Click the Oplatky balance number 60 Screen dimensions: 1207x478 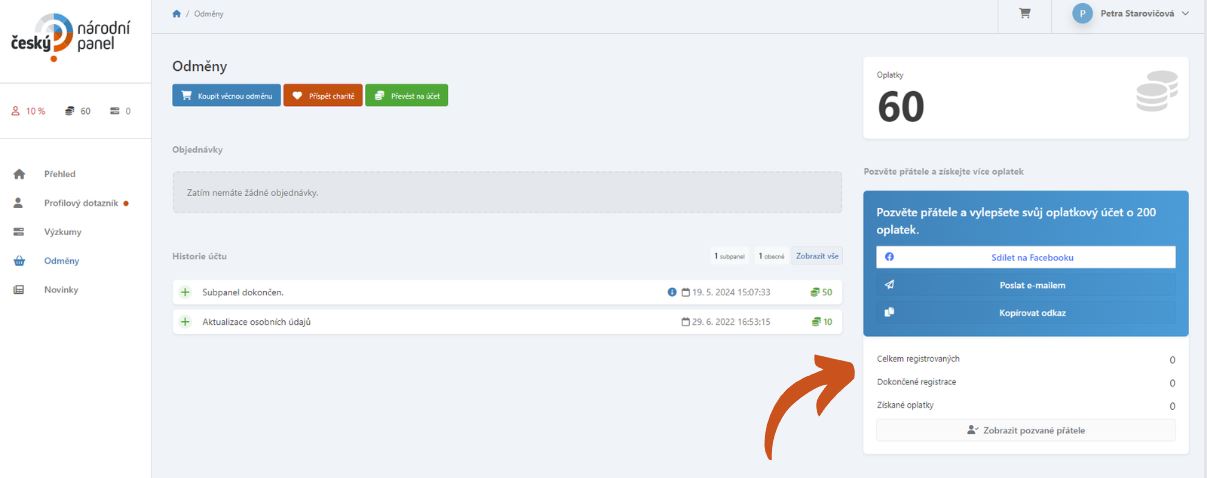tap(901, 107)
